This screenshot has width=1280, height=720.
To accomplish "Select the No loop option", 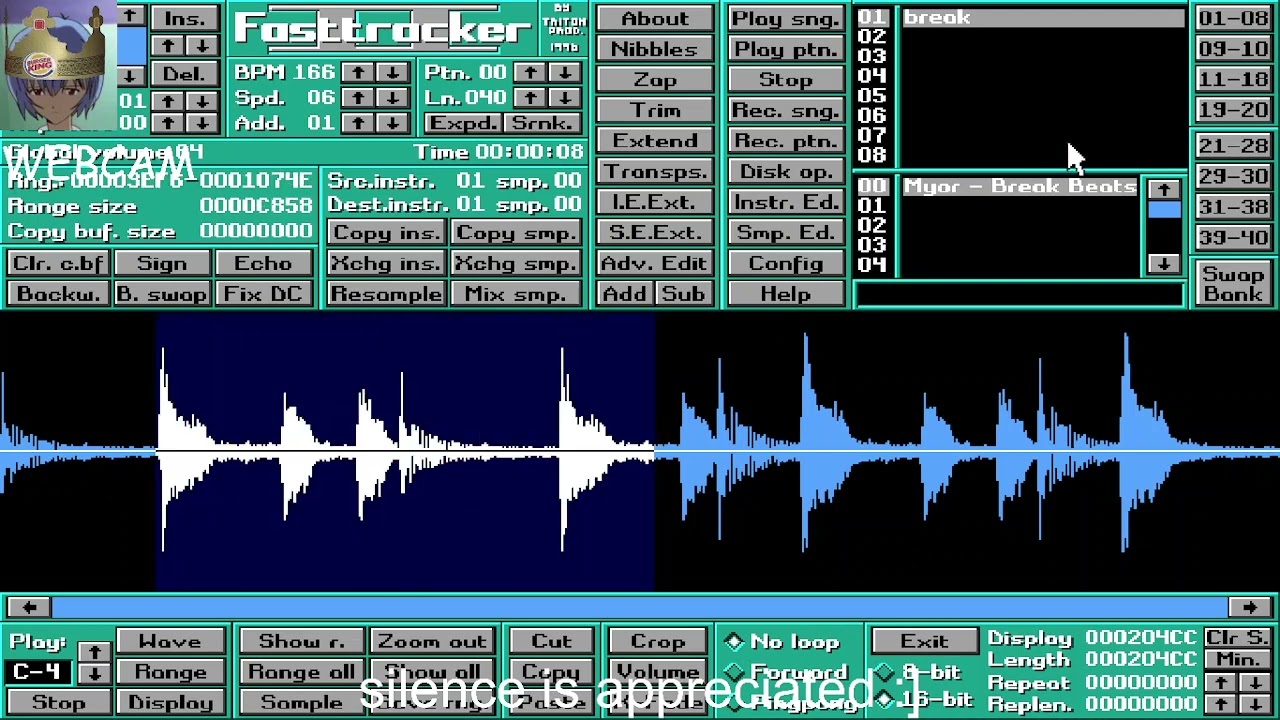I will 784,642.
